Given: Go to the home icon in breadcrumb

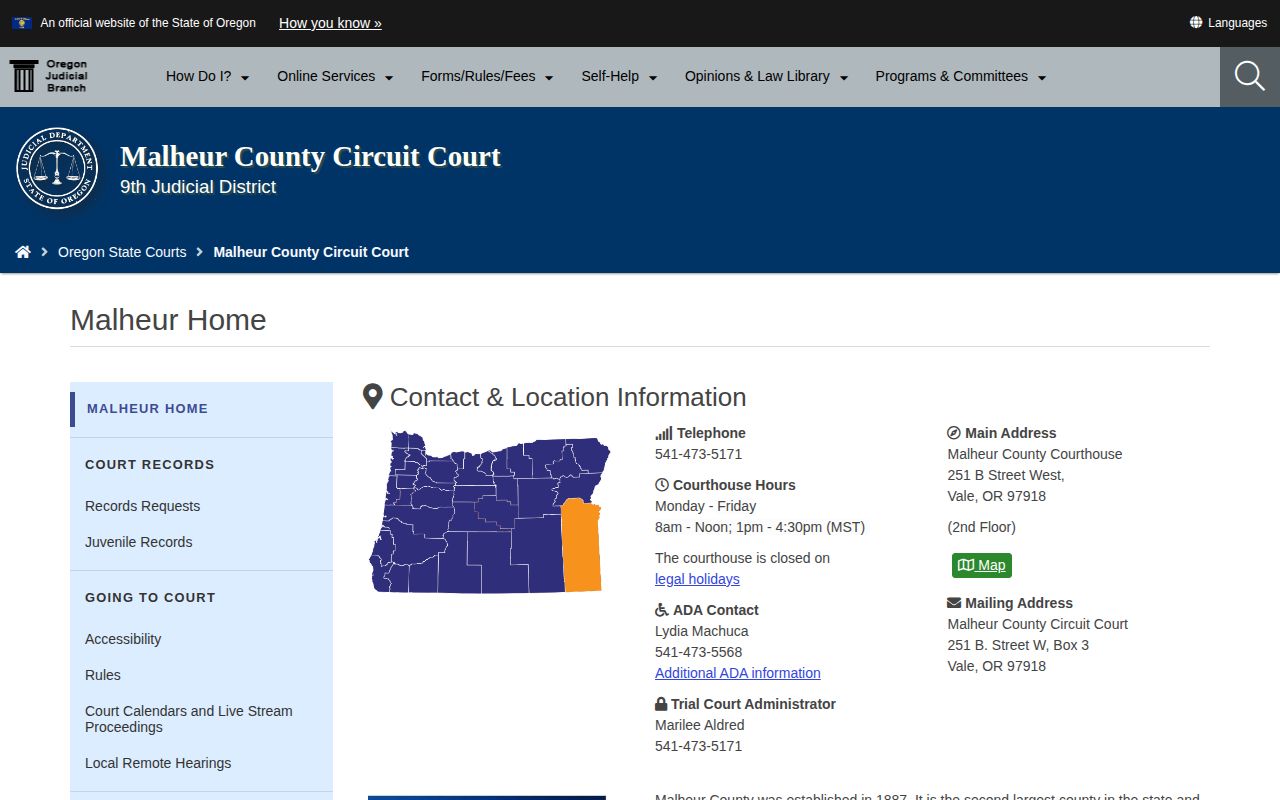Looking at the screenshot, I should 23,252.
